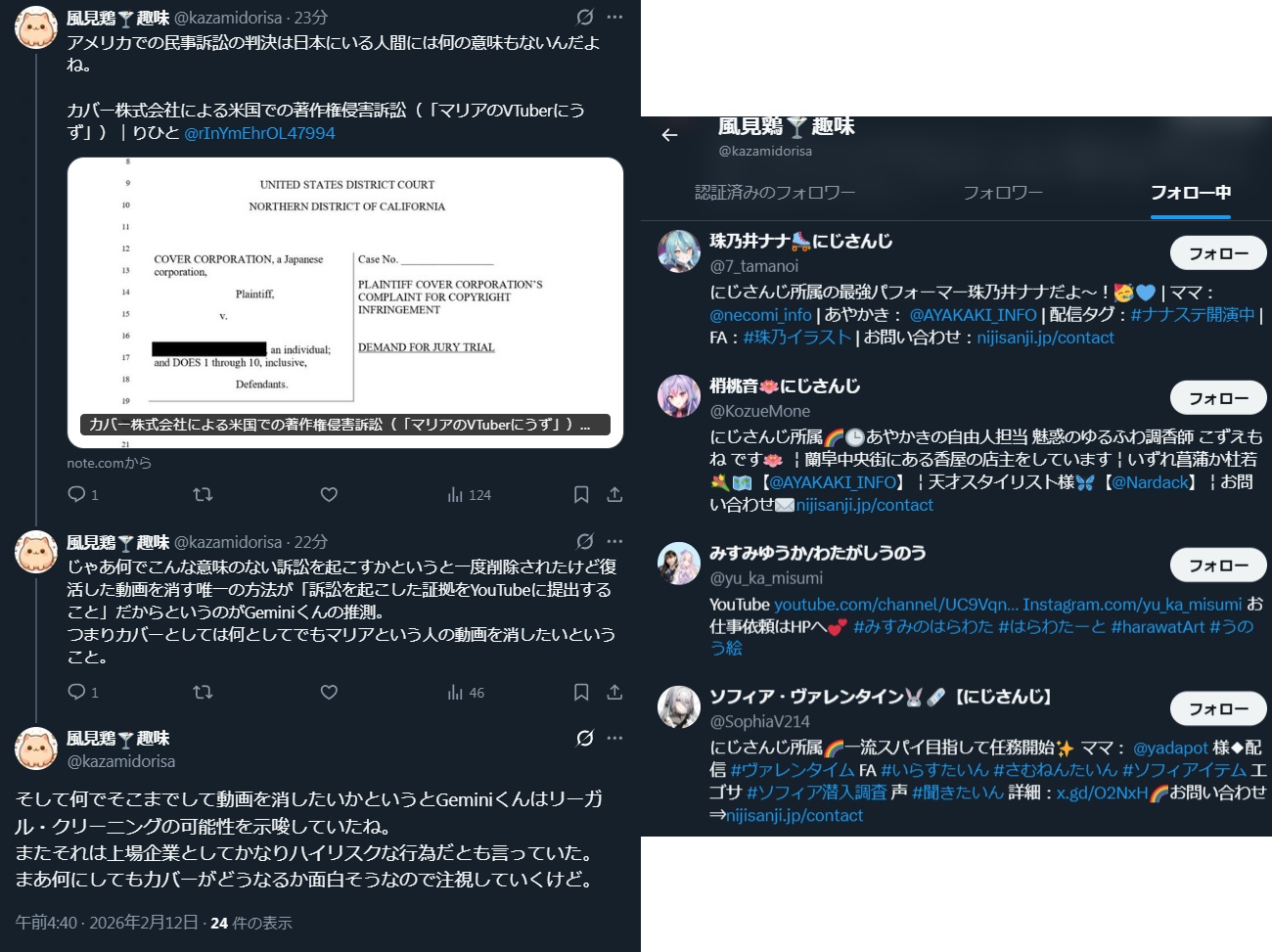1272x952 pixels.
Task: Follow 梢桃音 account
Action: [1218, 398]
